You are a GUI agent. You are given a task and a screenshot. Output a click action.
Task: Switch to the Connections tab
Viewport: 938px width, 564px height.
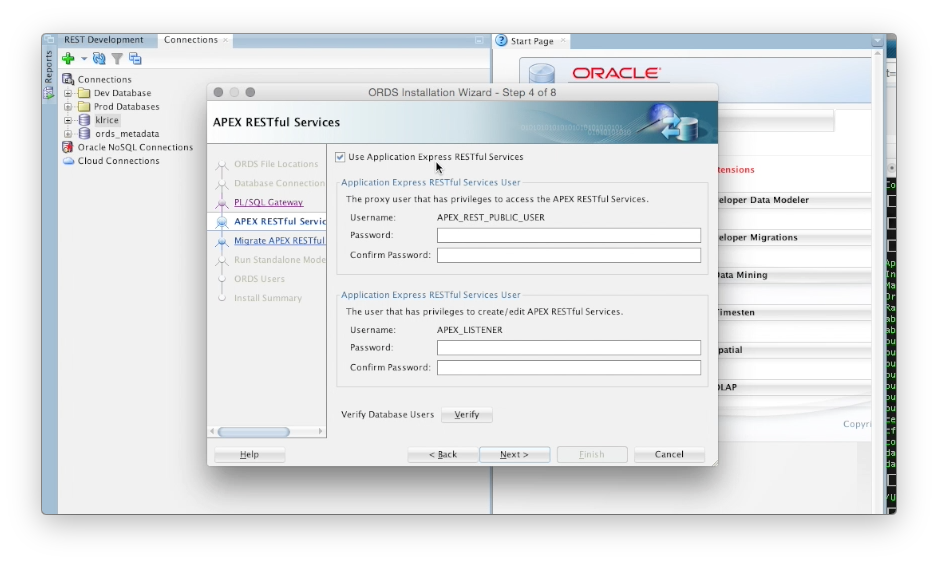[x=191, y=39]
